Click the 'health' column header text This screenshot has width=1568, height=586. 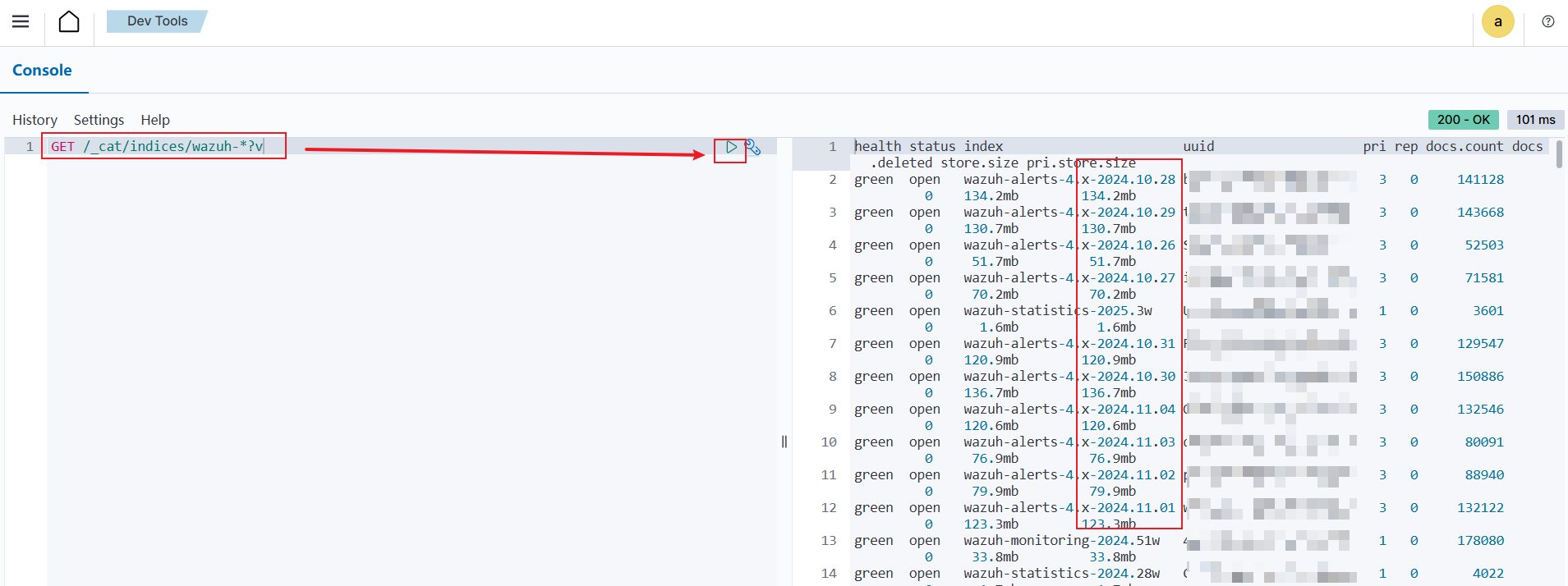pyautogui.click(x=877, y=146)
